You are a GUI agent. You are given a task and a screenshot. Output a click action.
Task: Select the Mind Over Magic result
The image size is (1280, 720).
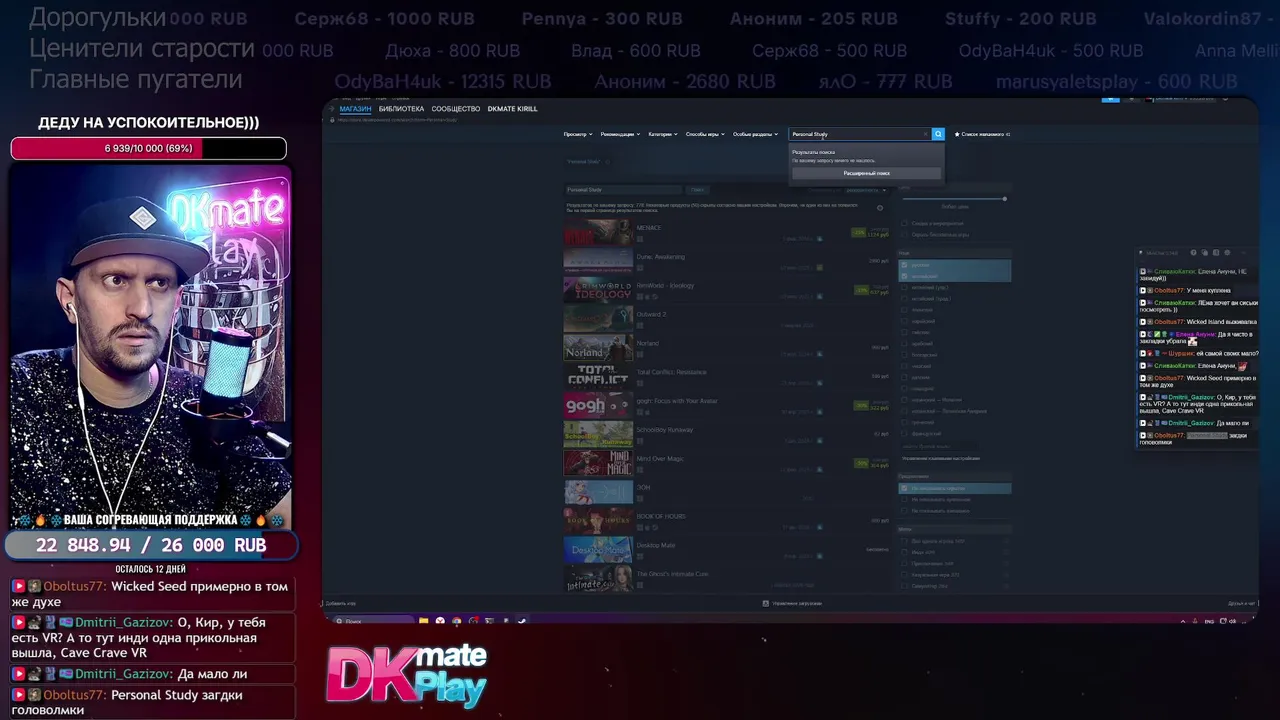pyautogui.click(x=660, y=459)
